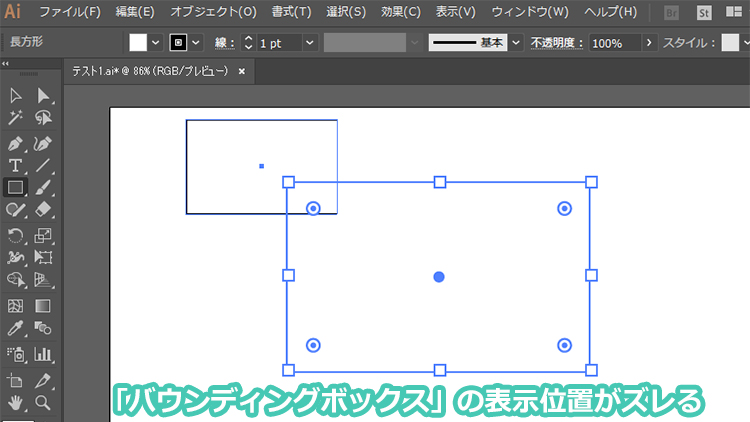Select the Rectangle tool
This screenshot has width=750, height=422.
coord(16,187)
